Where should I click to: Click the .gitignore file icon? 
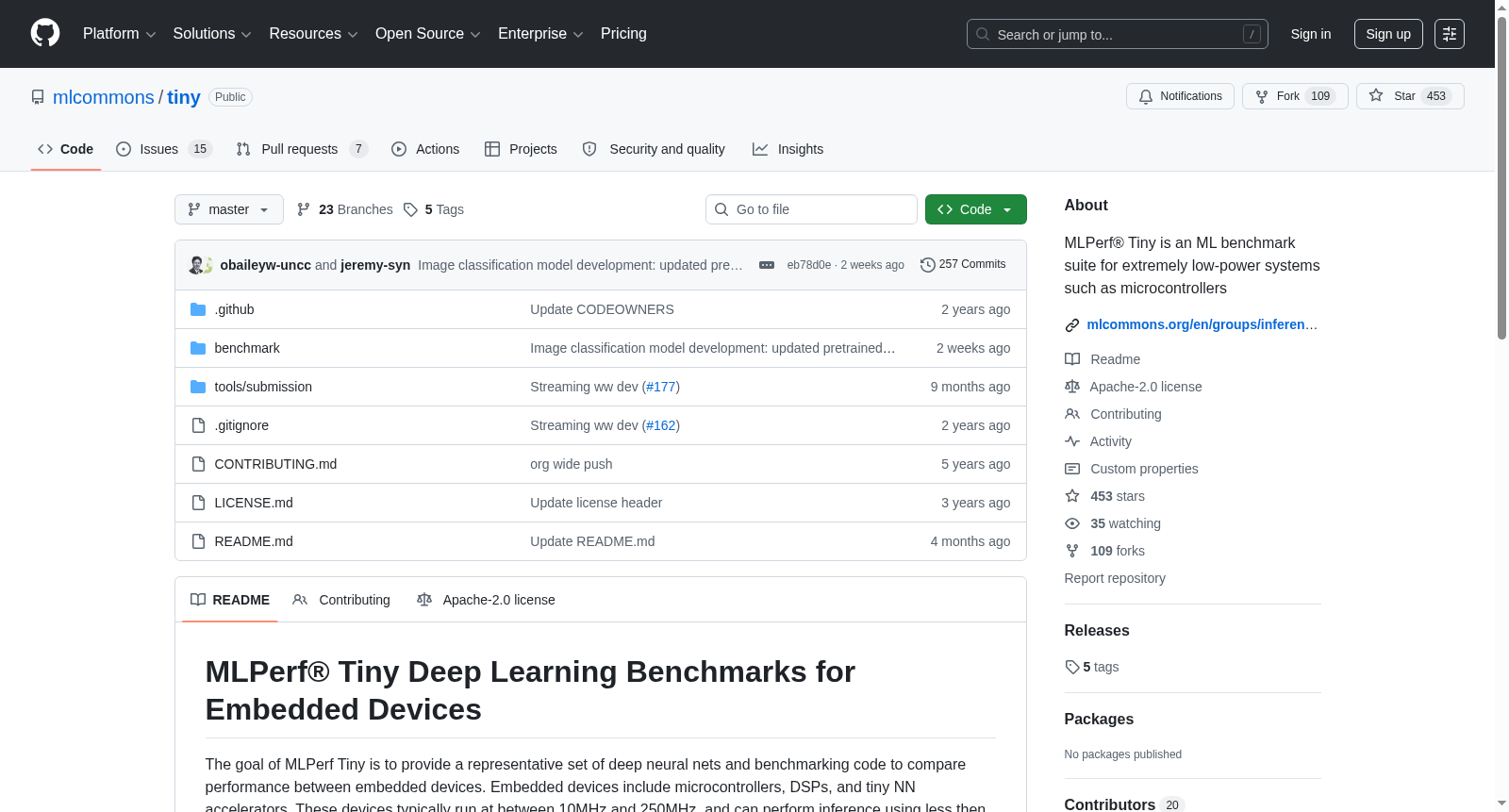198,425
